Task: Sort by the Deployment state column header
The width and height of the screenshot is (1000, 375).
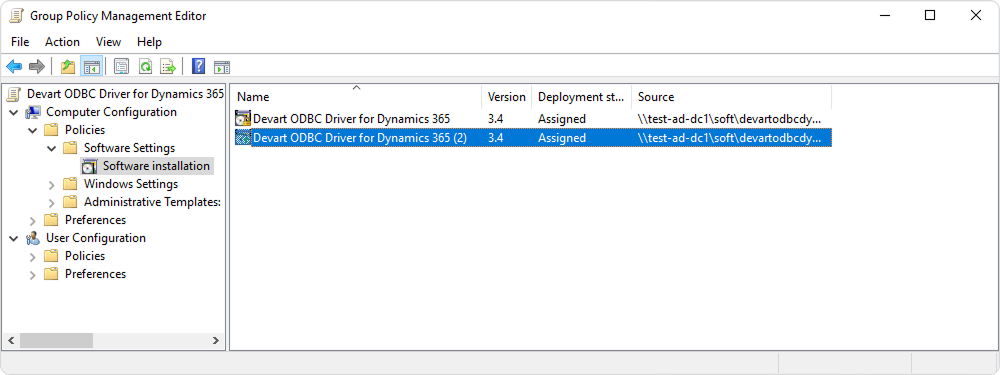Action: coord(581,96)
